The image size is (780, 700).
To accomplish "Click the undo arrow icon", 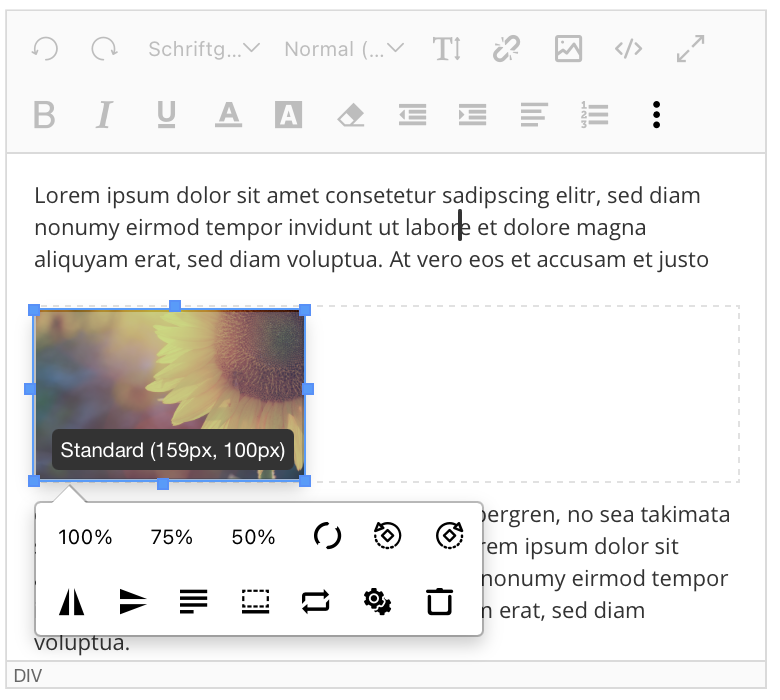I will [x=45, y=49].
